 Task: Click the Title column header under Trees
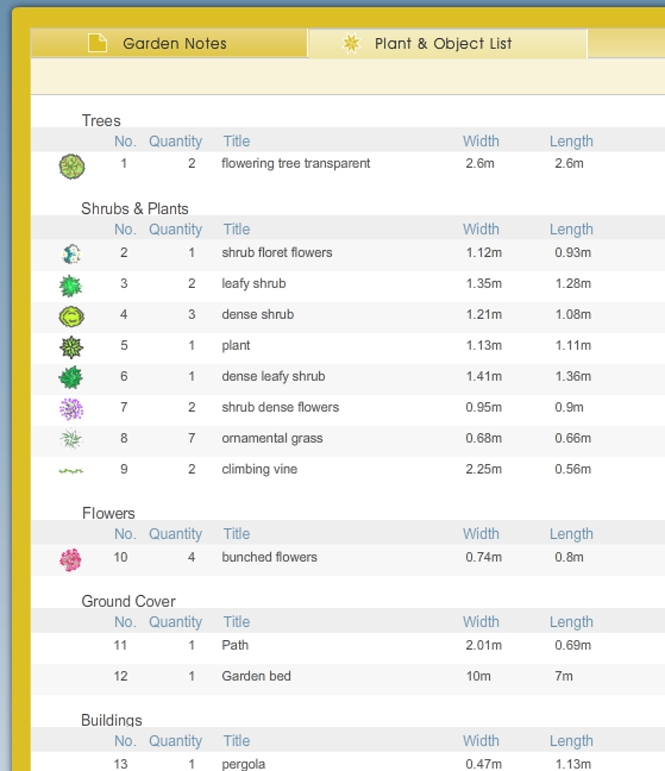click(x=236, y=141)
